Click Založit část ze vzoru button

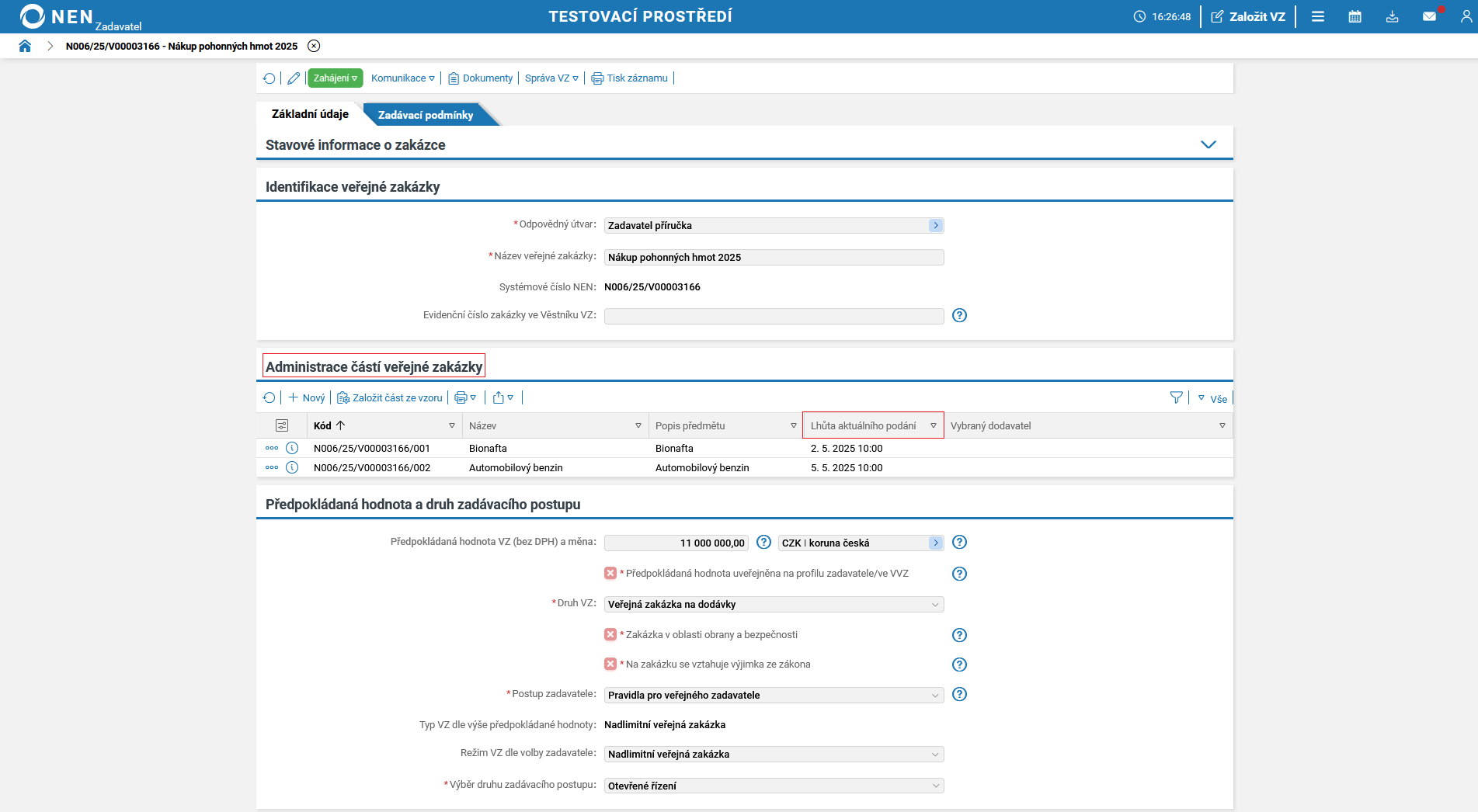[x=390, y=397]
